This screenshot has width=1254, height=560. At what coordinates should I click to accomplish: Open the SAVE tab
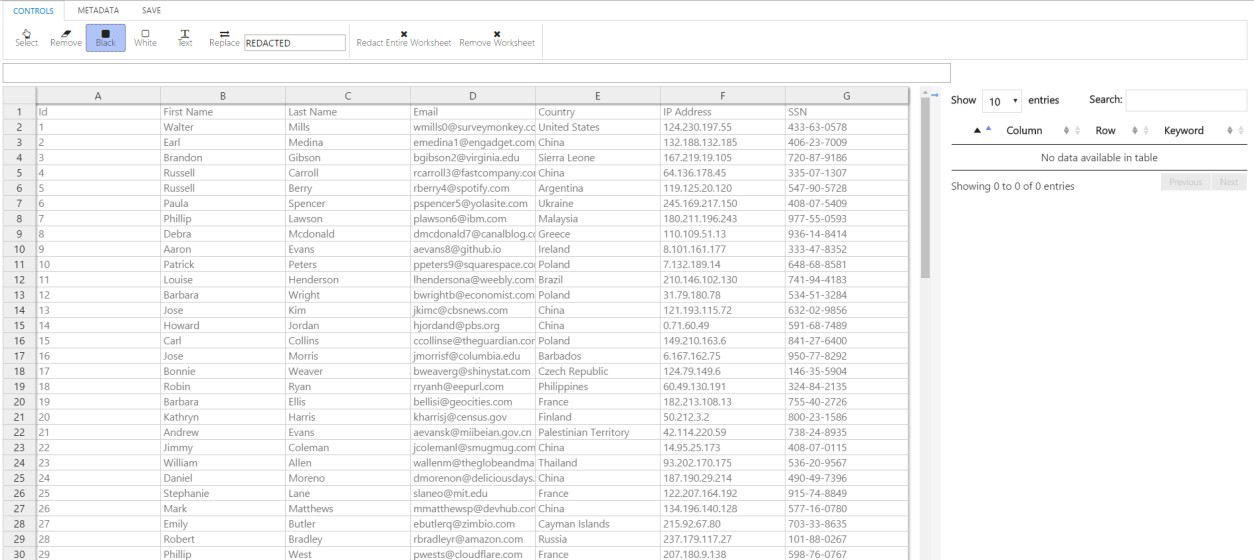(x=151, y=10)
